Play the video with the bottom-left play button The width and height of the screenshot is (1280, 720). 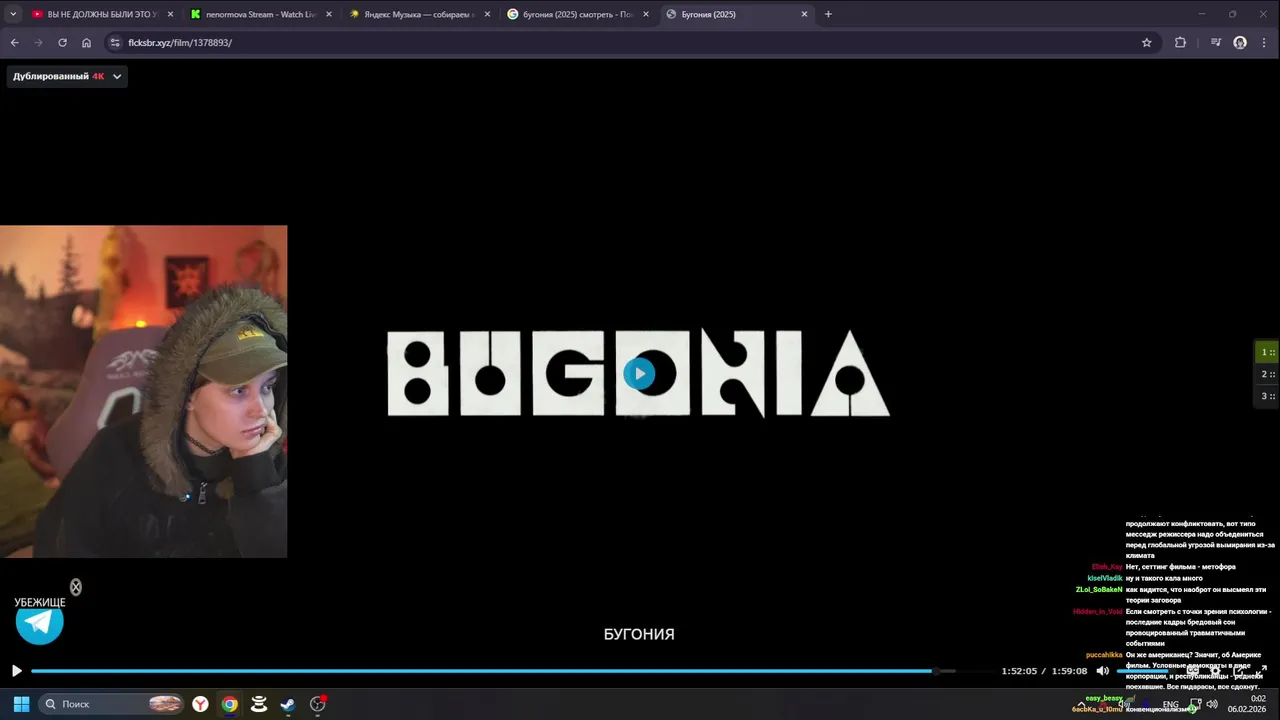tap(16, 671)
